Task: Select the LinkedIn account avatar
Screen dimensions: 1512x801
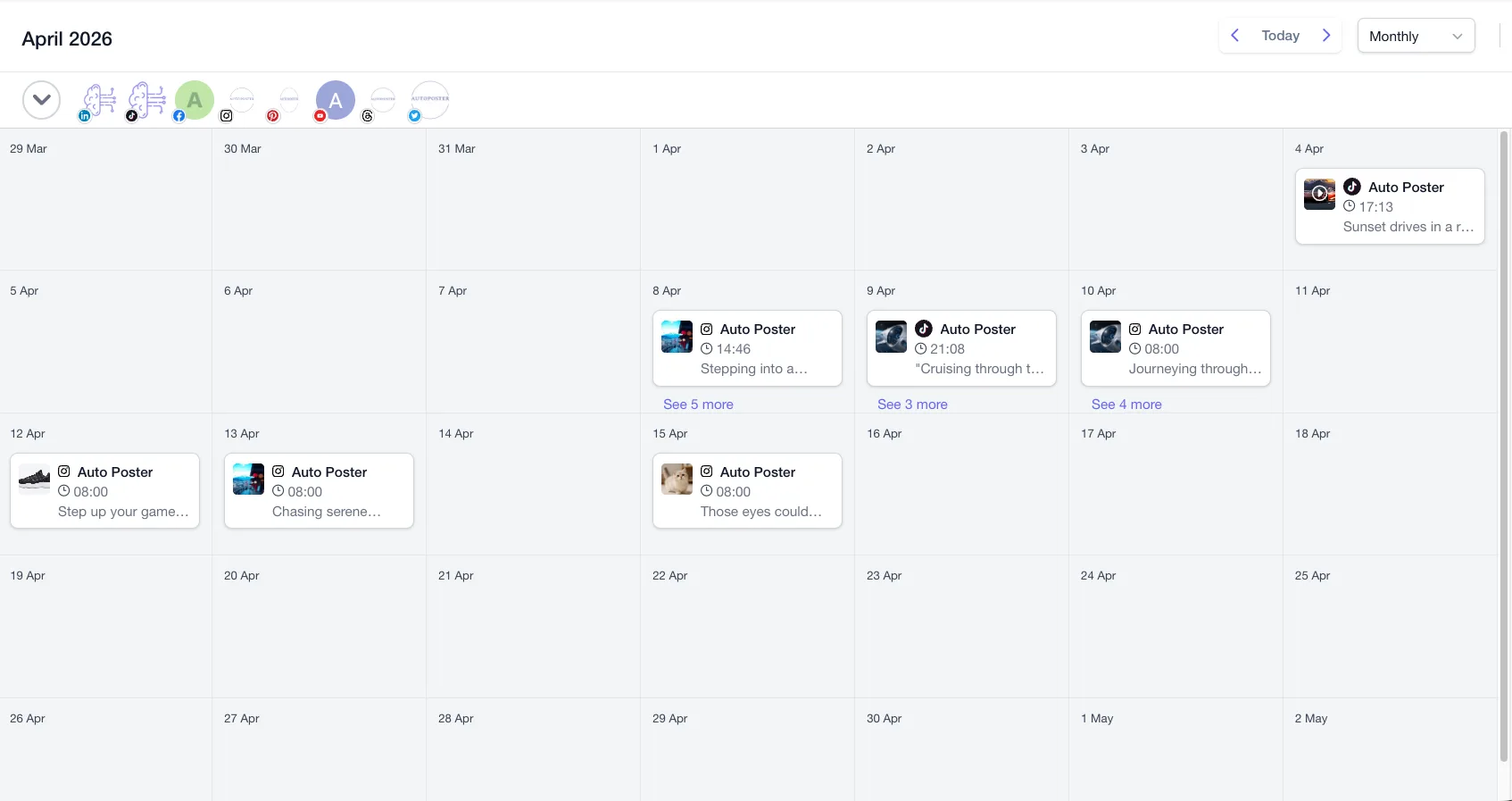Action: (x=98, y=100)
